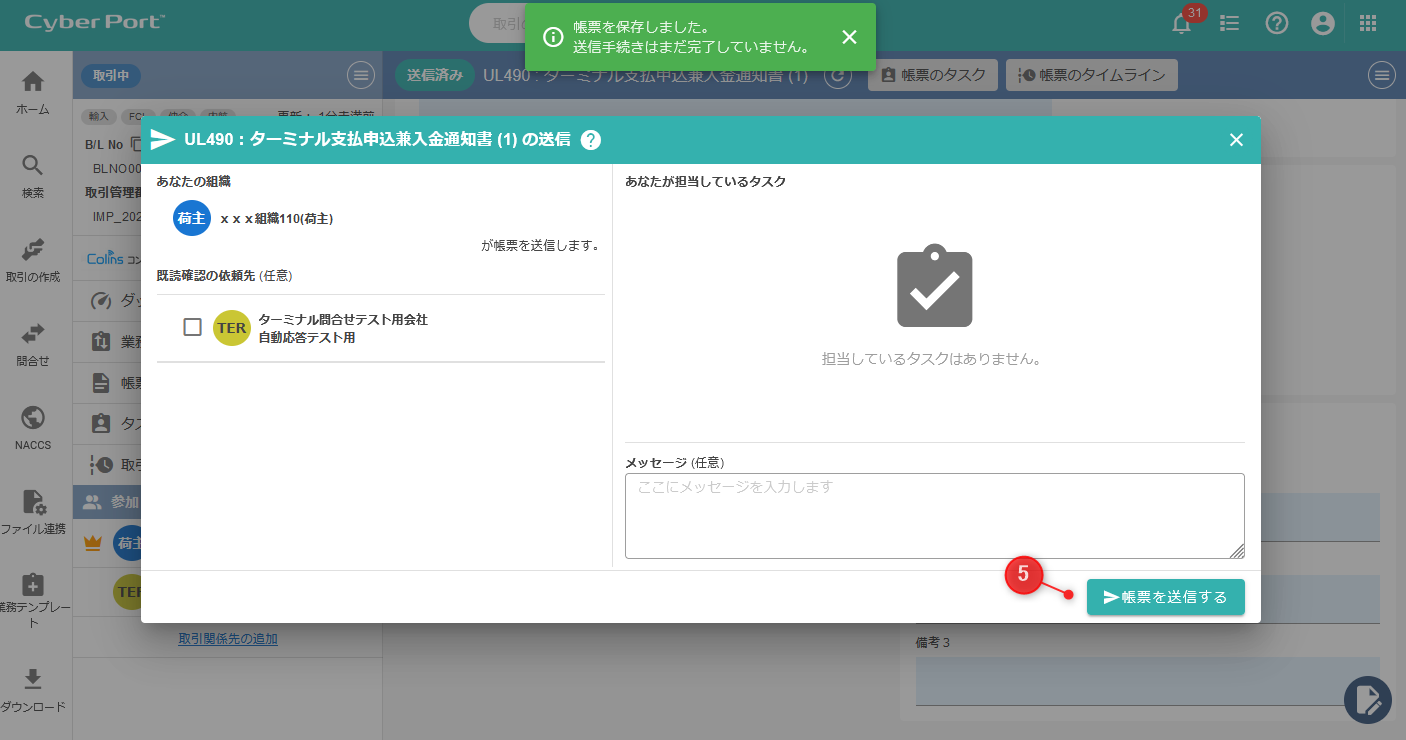Go to ホーム in the sidebar

pyautogui.click(x=33, y=92)
